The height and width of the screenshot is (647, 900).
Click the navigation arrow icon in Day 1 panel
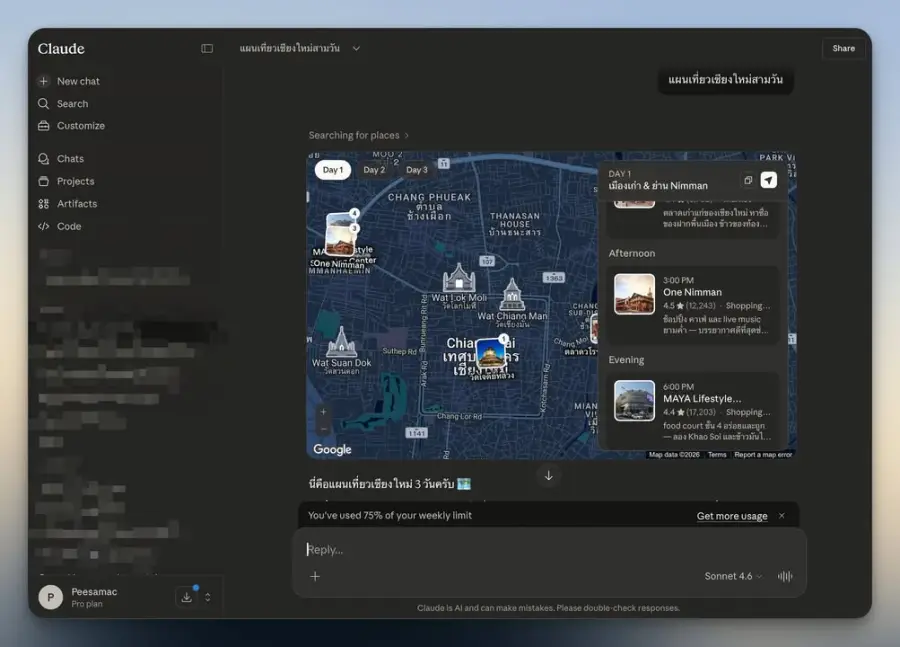pyautogui.click(x=769, y=180)
